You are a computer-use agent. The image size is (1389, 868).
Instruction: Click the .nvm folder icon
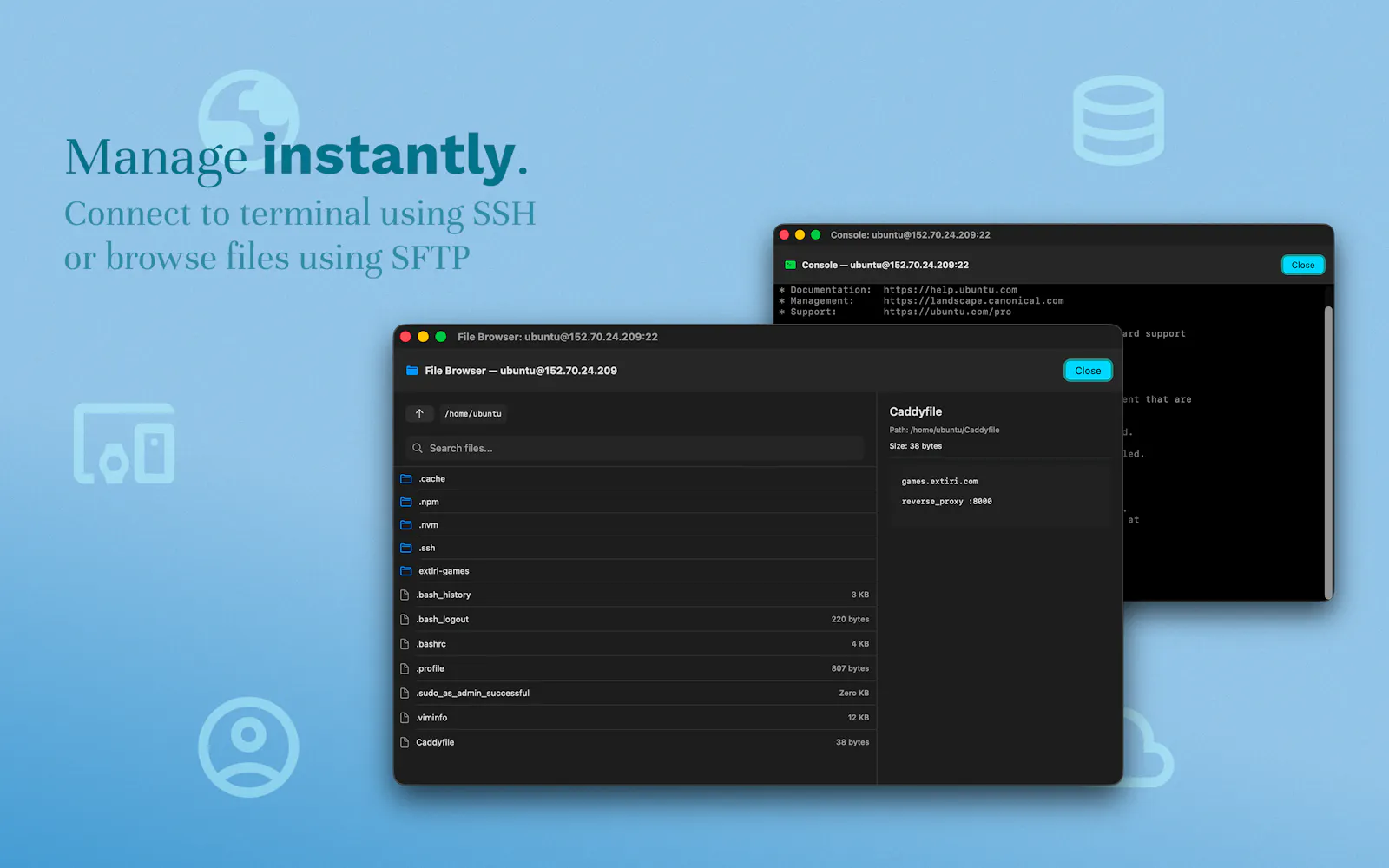pos(405,525)
